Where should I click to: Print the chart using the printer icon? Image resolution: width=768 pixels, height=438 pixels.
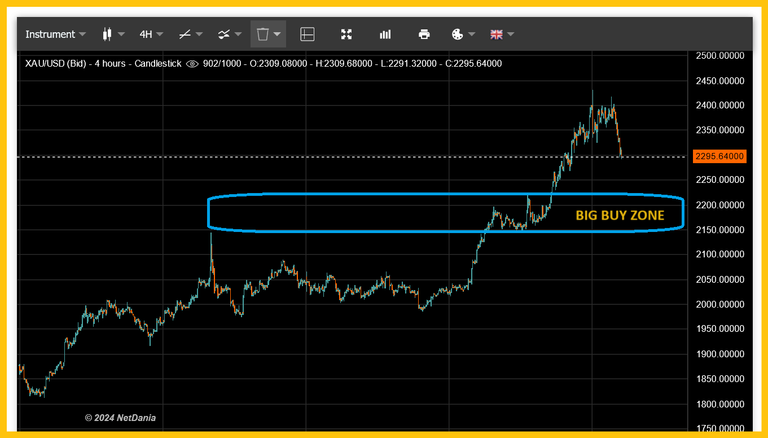coord(424,34)
